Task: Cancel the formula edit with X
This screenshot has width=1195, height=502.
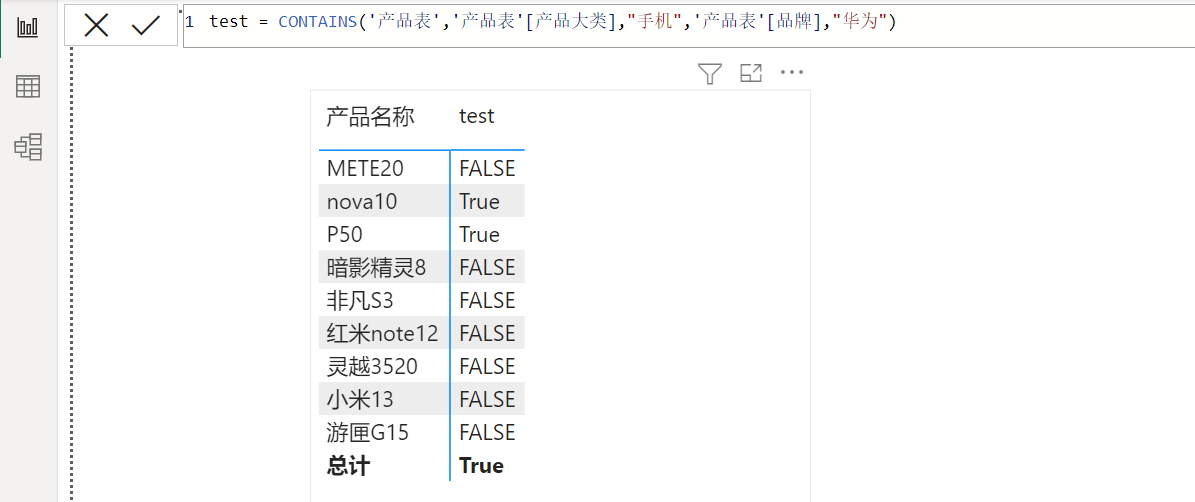Action: click(x=96, y=27)
